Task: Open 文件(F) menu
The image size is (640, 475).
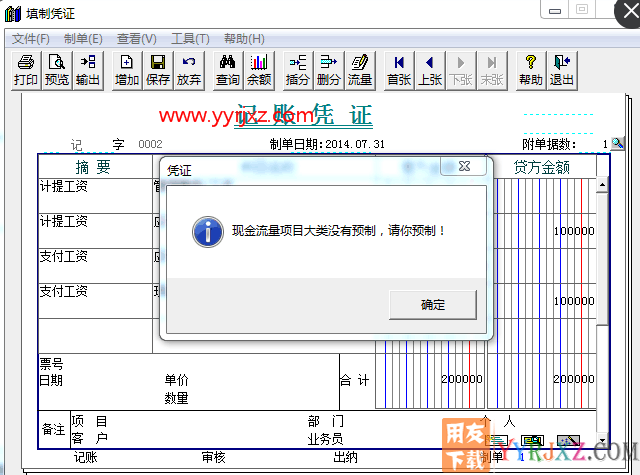Action: pyautogui.click(x=31, y=39)
